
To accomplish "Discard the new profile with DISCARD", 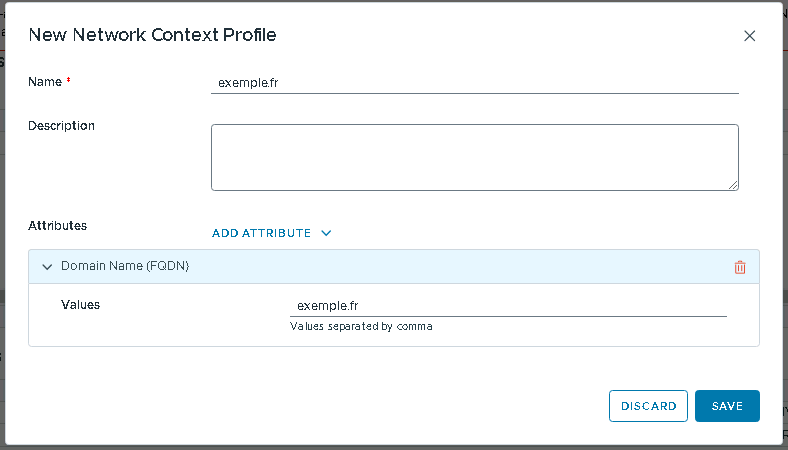I will pyautogui.click(x=648, y=406).
